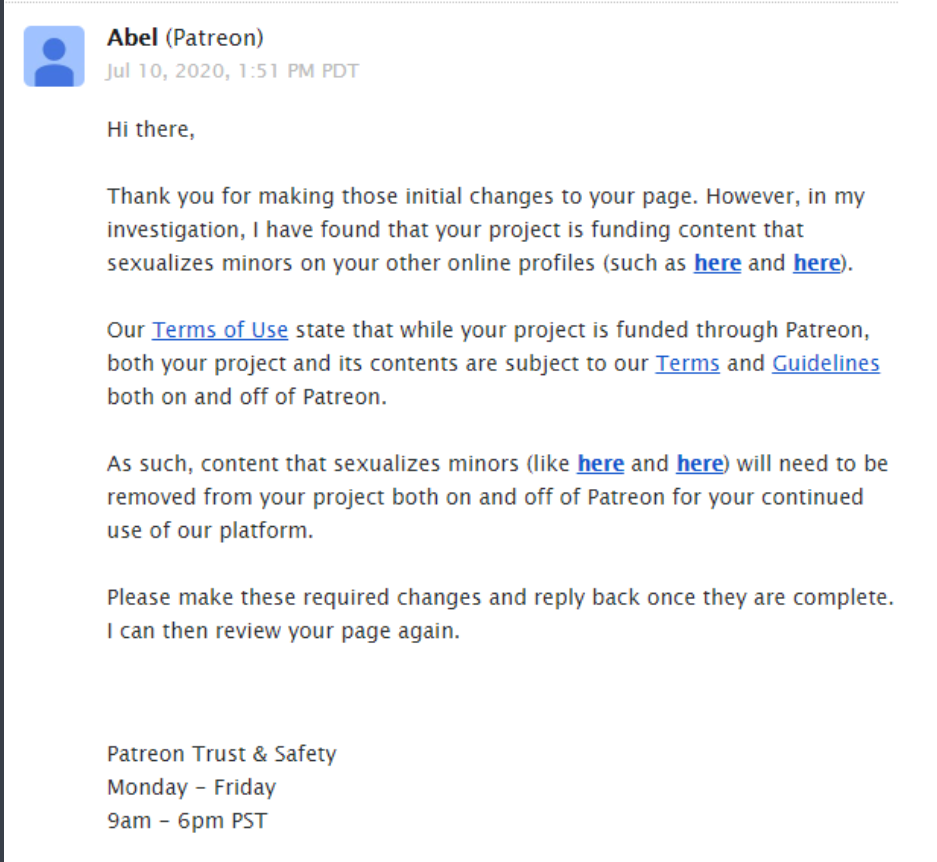Image resolution: width=937 pixels, height=862 pixels.
Task: Click the Jul 10, 2020 timestamp
Action: (x=233, y=71)
